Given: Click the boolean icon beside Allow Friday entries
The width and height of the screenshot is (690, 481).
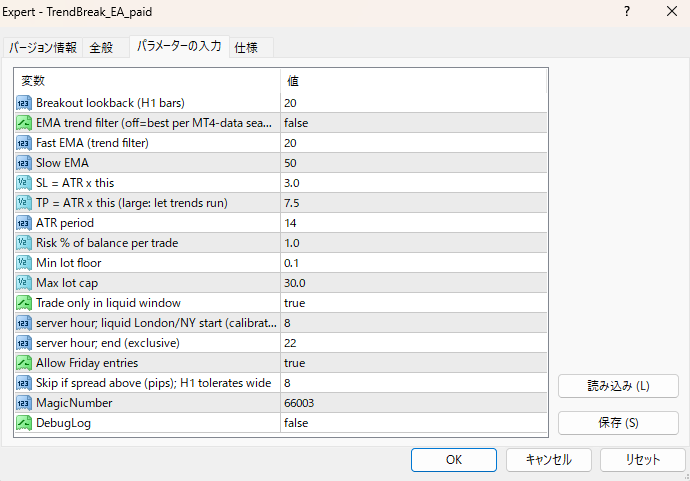Looking at the screenshot, I should (x=24, y=363).
